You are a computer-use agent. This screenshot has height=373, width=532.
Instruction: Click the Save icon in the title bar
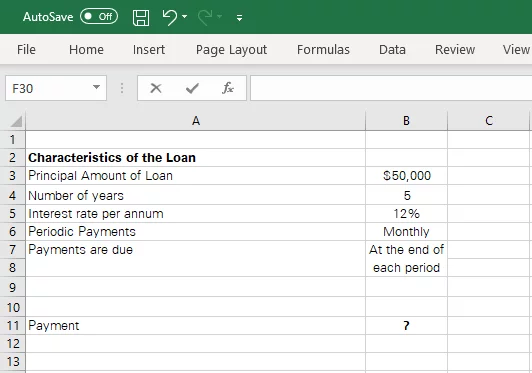(141, 18)
